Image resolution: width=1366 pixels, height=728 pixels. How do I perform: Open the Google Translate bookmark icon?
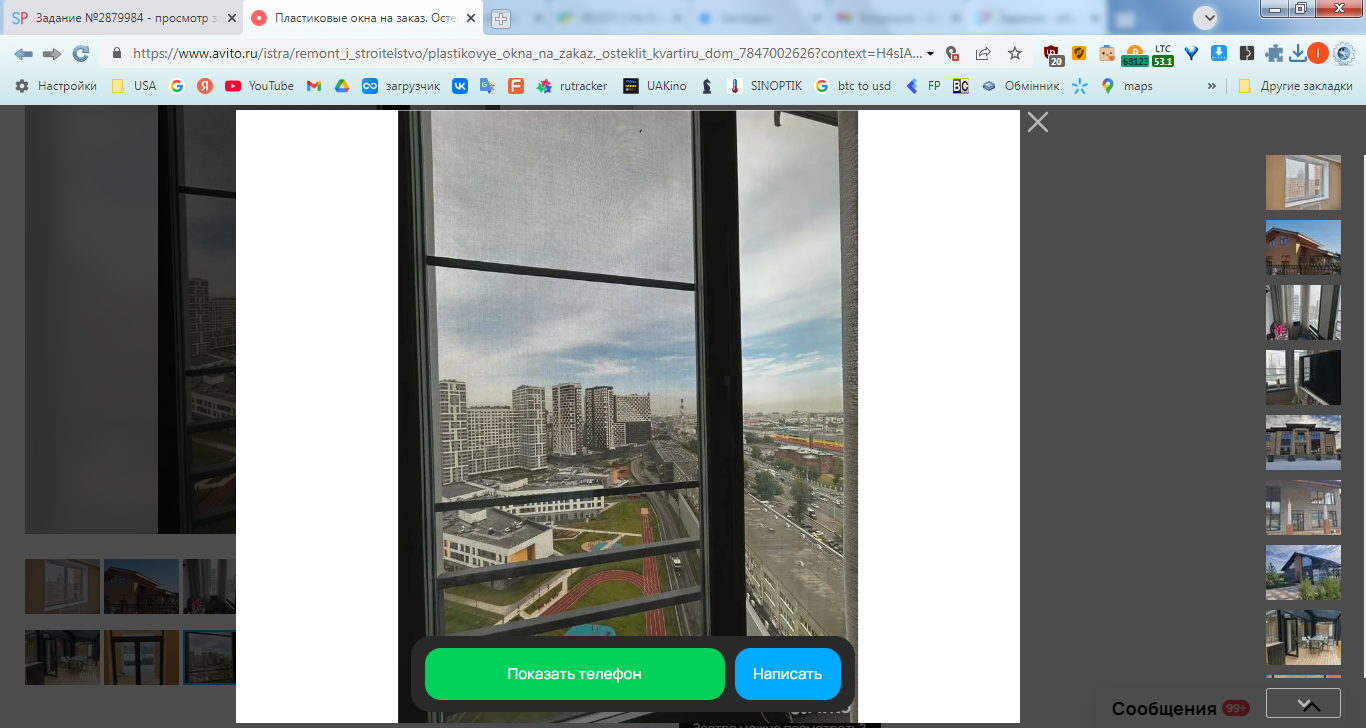pos(488,86)
